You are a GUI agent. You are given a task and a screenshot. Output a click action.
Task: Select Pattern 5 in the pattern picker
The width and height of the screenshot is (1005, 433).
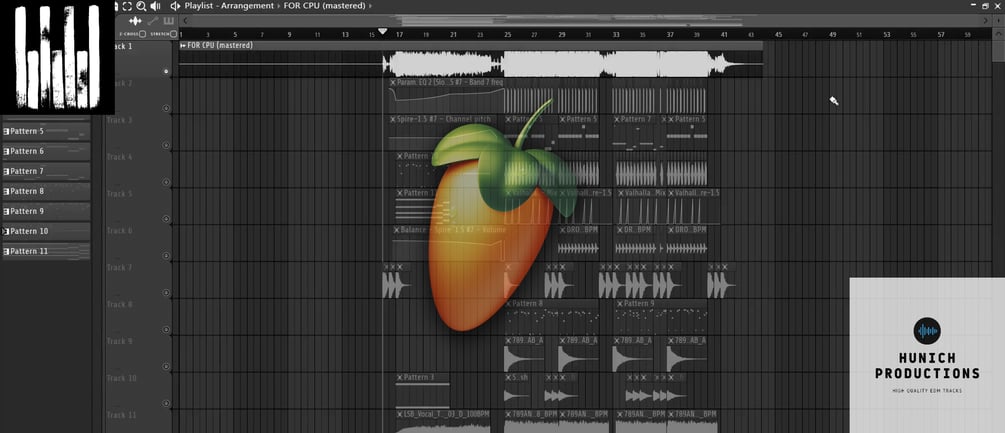point(46,131)
